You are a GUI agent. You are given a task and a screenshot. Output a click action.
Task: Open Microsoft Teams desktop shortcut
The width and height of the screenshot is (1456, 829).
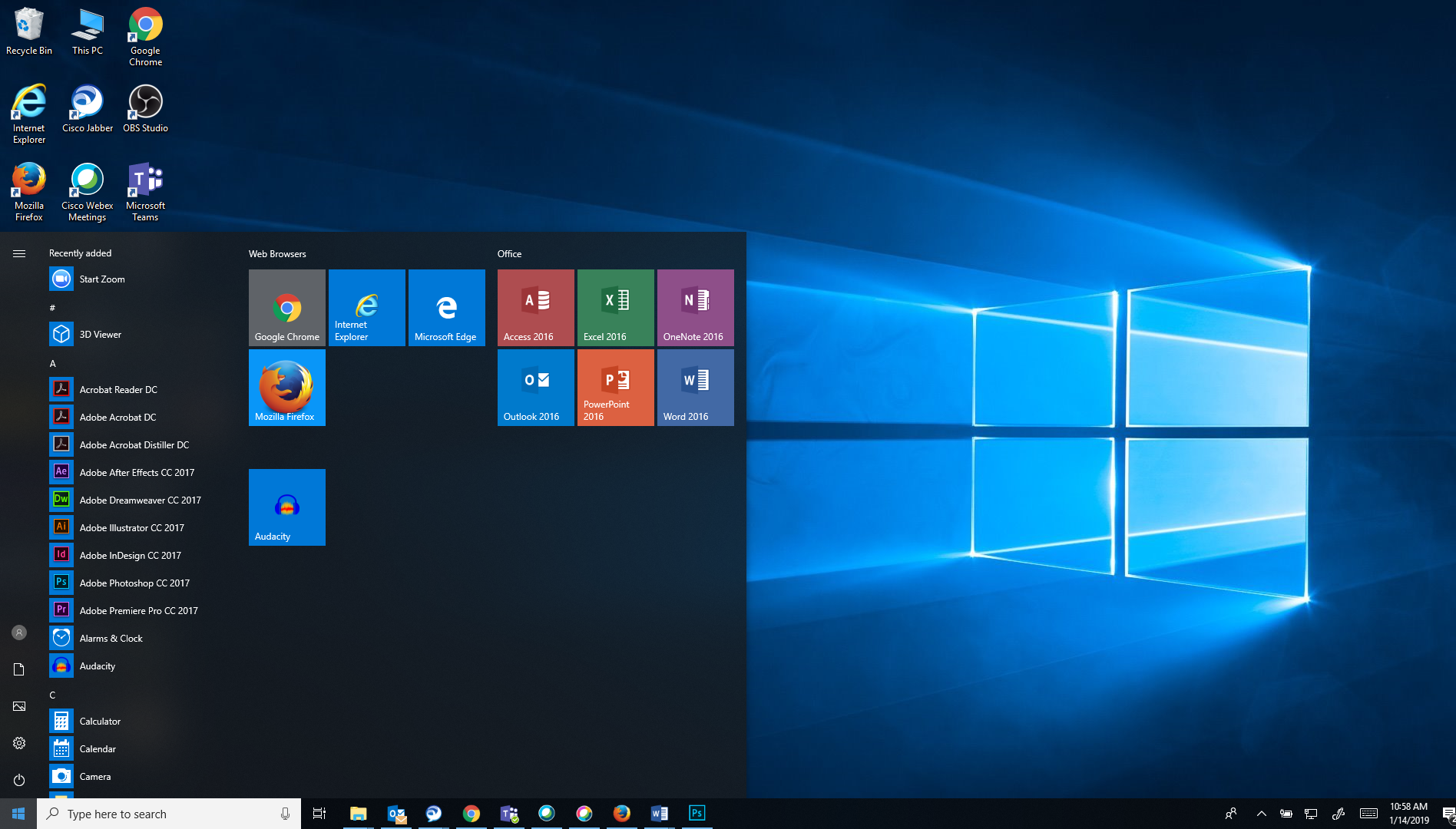145,192
